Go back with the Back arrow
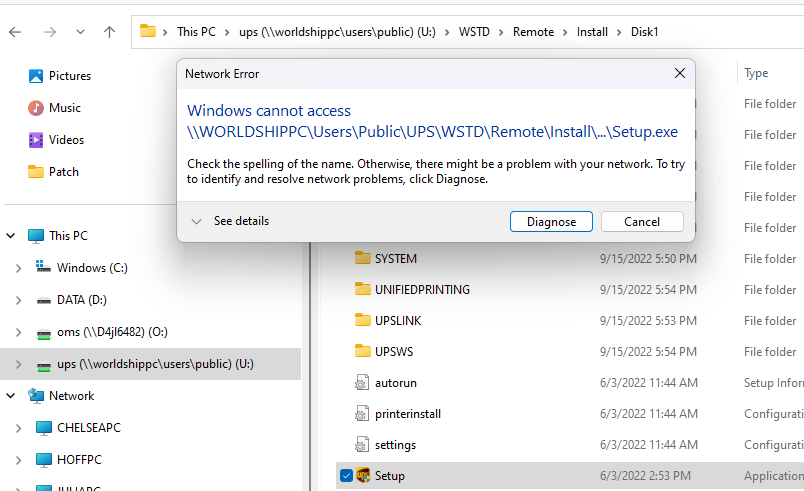The height and width of the screenshot is (491, 804). [x=15, y=32]
